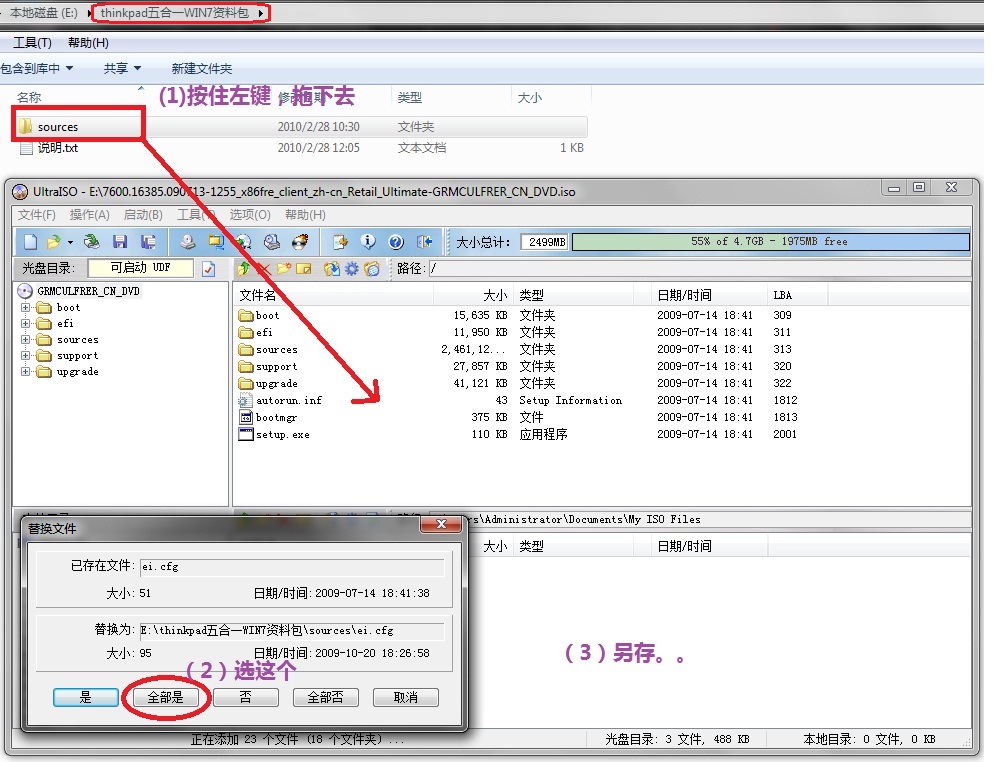Select support folder in ISO file list
Viewport: 1008px width, 762px height.
tap(268, 367)
